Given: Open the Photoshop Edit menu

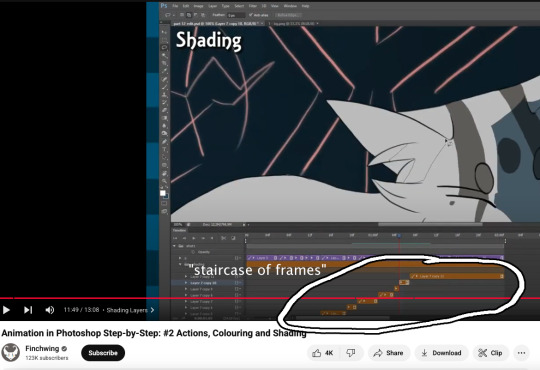Looking at the screenshot, I should pyautogui.click(x=186, y=6).
